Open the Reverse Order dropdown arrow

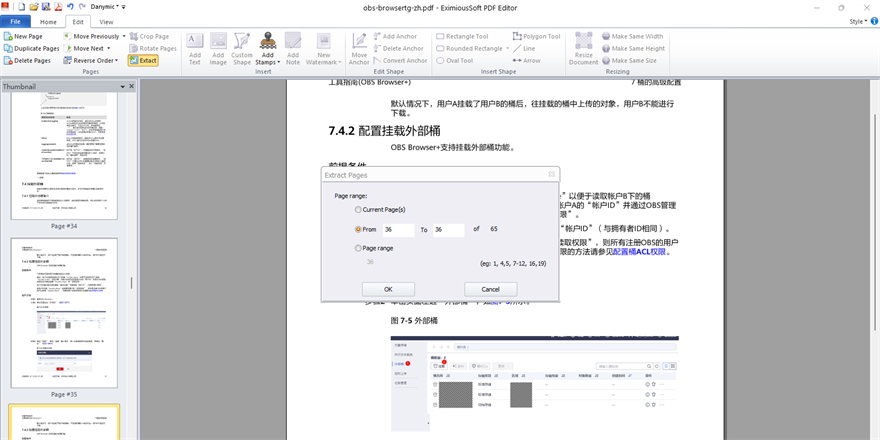pyautogui.click(x=116, y=61)
